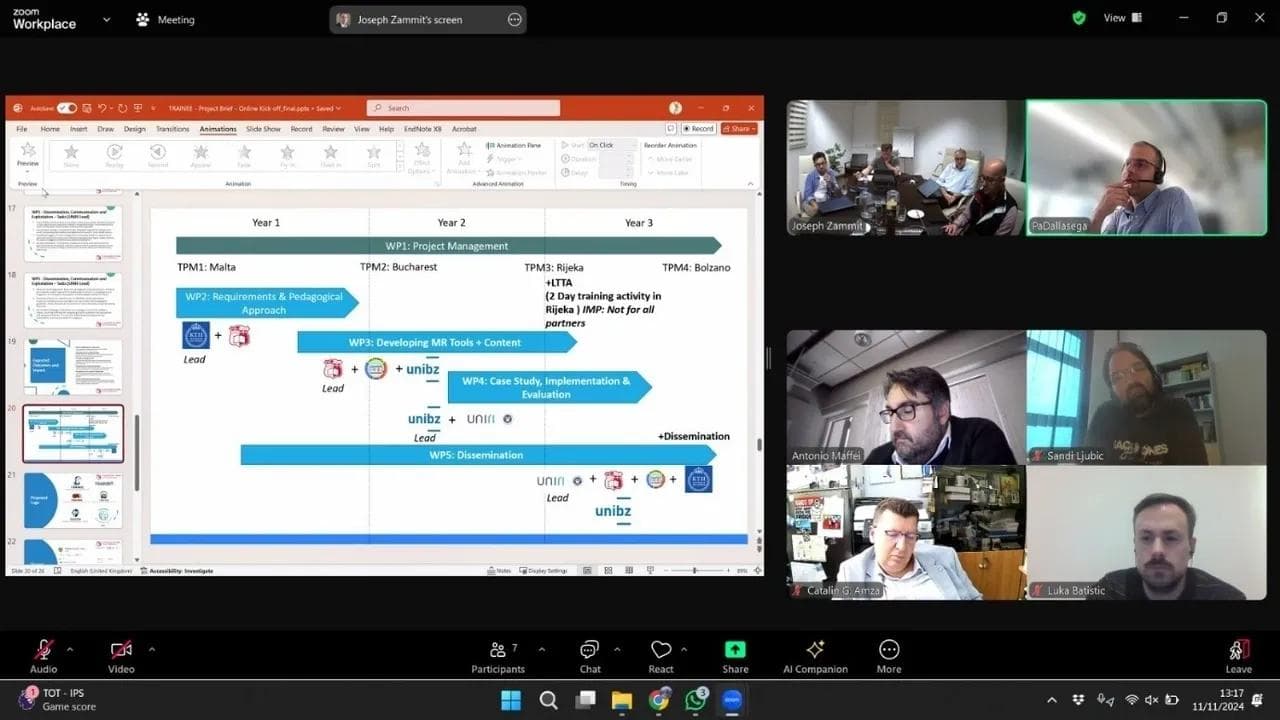Open WhatsApp from the Windows taskbar
The height and width of the screenshot is (720, 1280).
point(696,700)
